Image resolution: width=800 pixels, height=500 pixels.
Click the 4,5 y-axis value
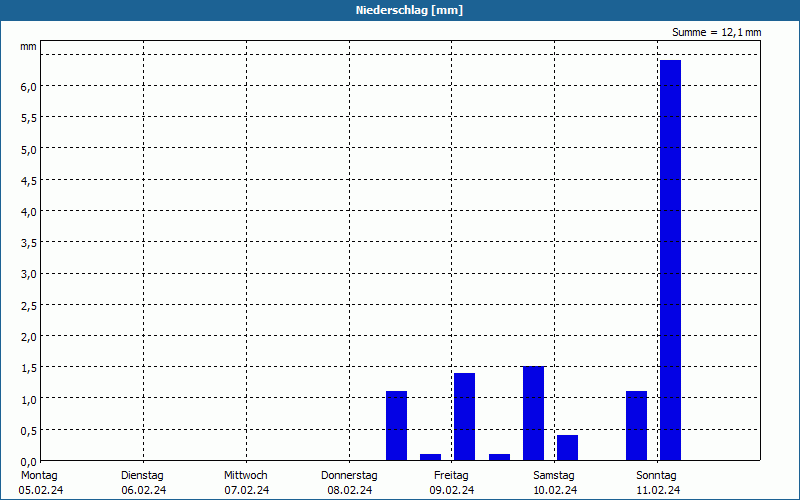[x=28, y=181]
